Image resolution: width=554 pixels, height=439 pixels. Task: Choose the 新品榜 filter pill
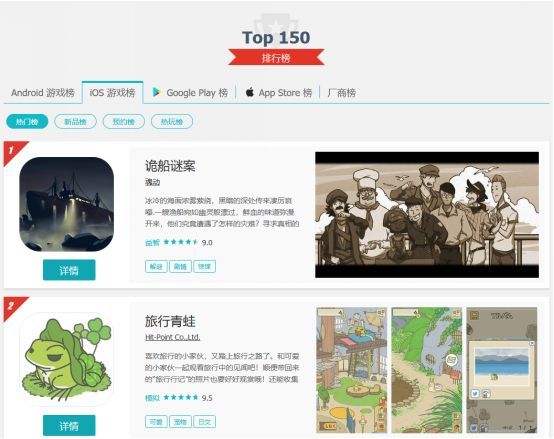click(x=75, y=121)
